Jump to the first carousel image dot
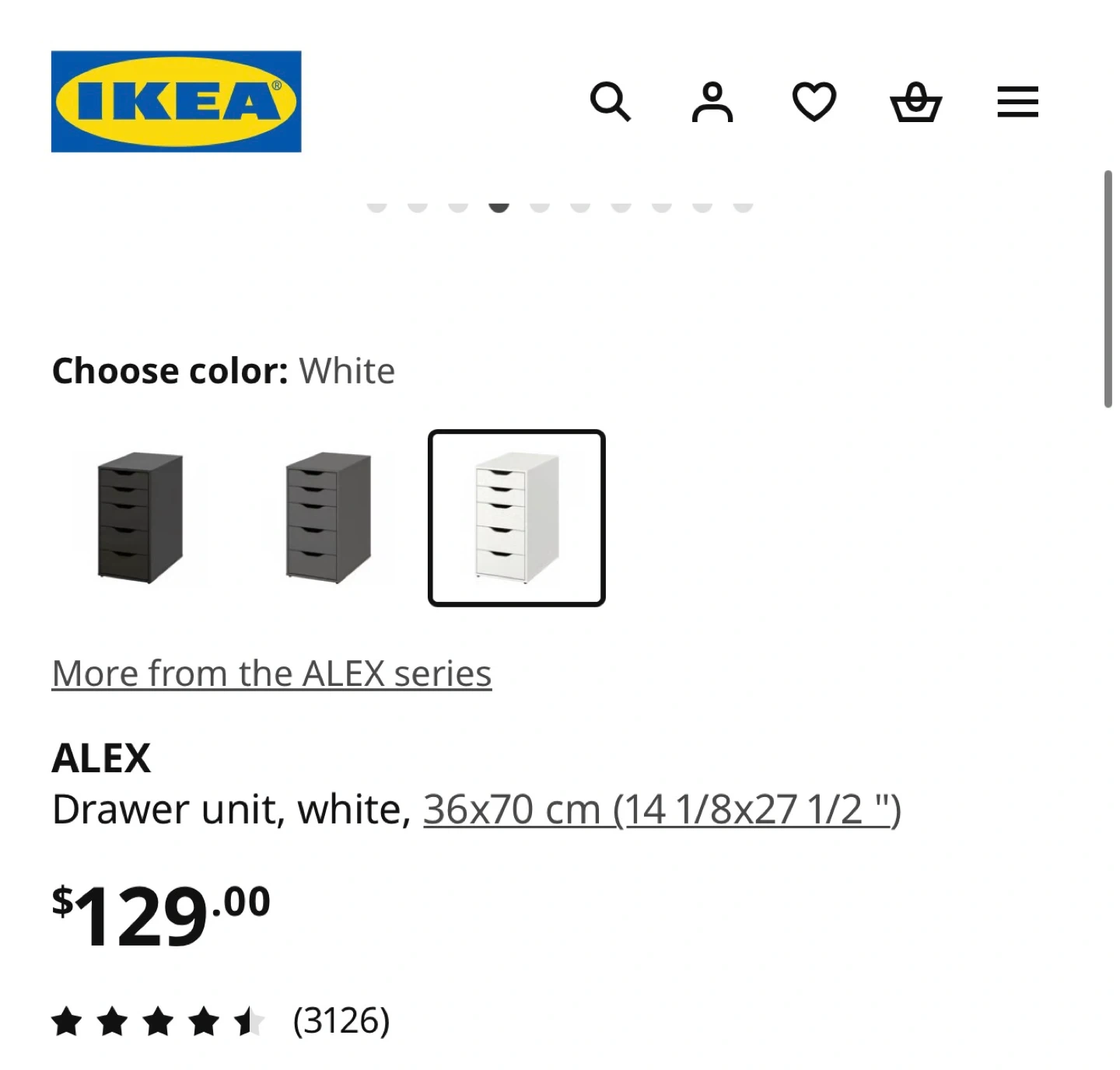Viewport: 1120px width, 1070px height. (377, 205)
